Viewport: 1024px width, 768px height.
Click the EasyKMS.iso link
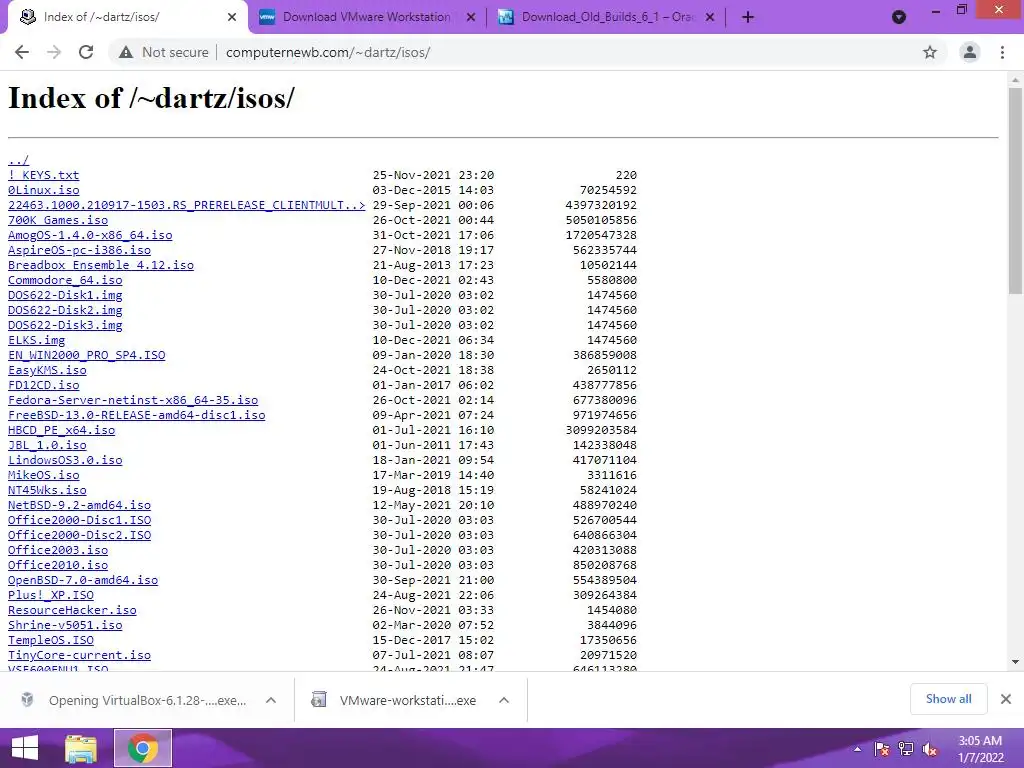pyautogui.click(x=47, y=370)
